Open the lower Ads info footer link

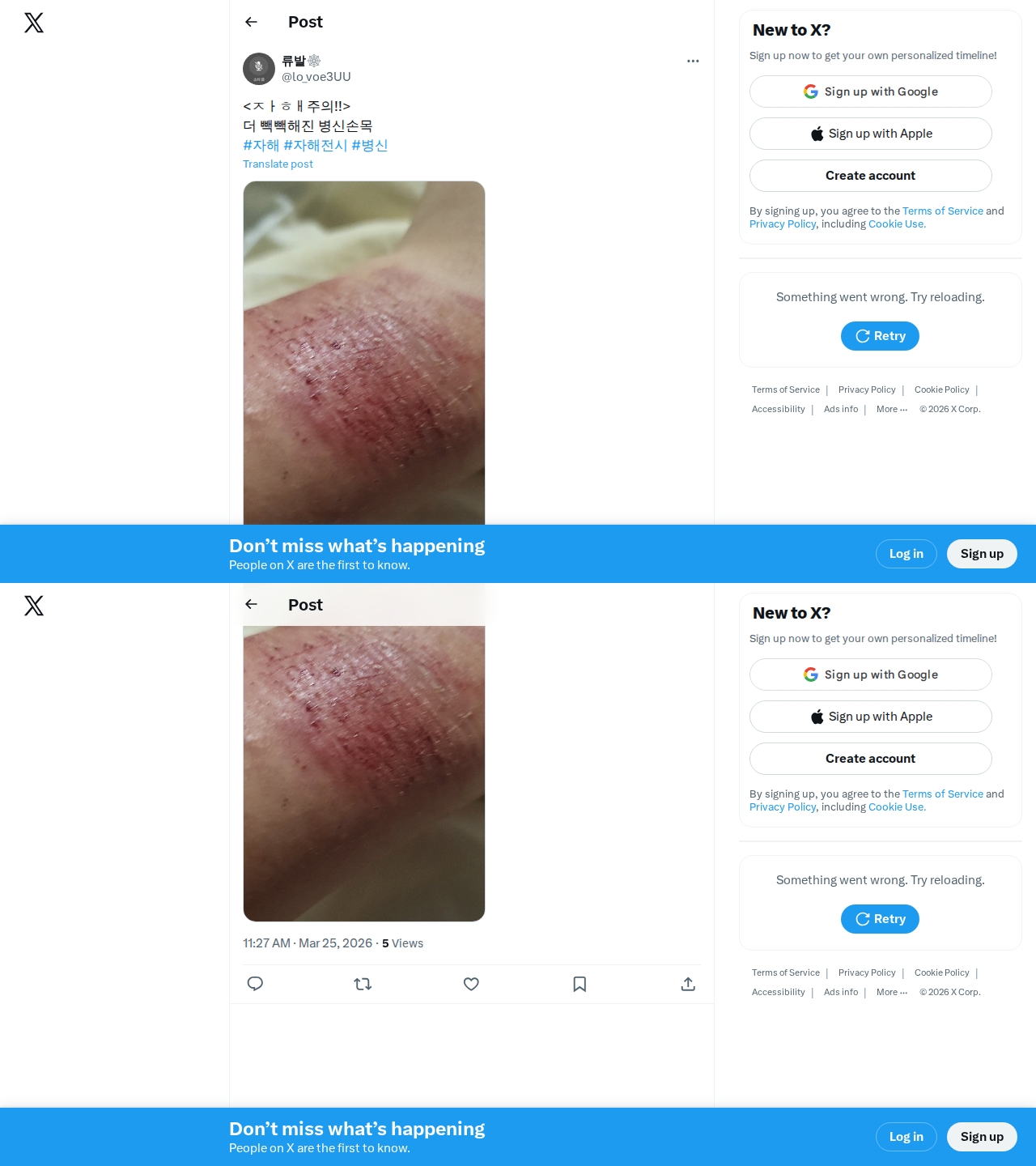(841, 992)
